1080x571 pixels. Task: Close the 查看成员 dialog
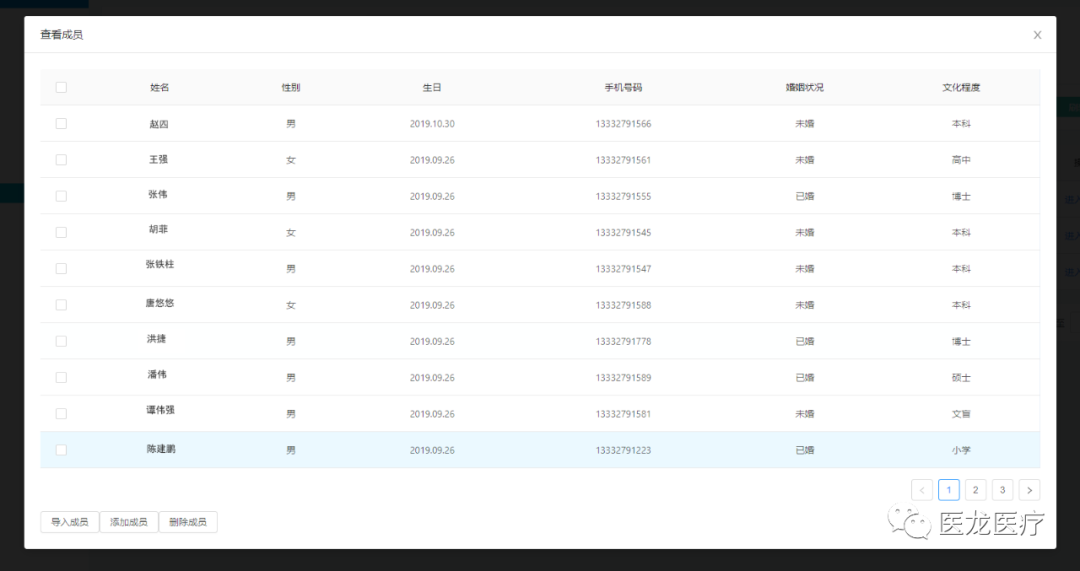coord(1037,35)
